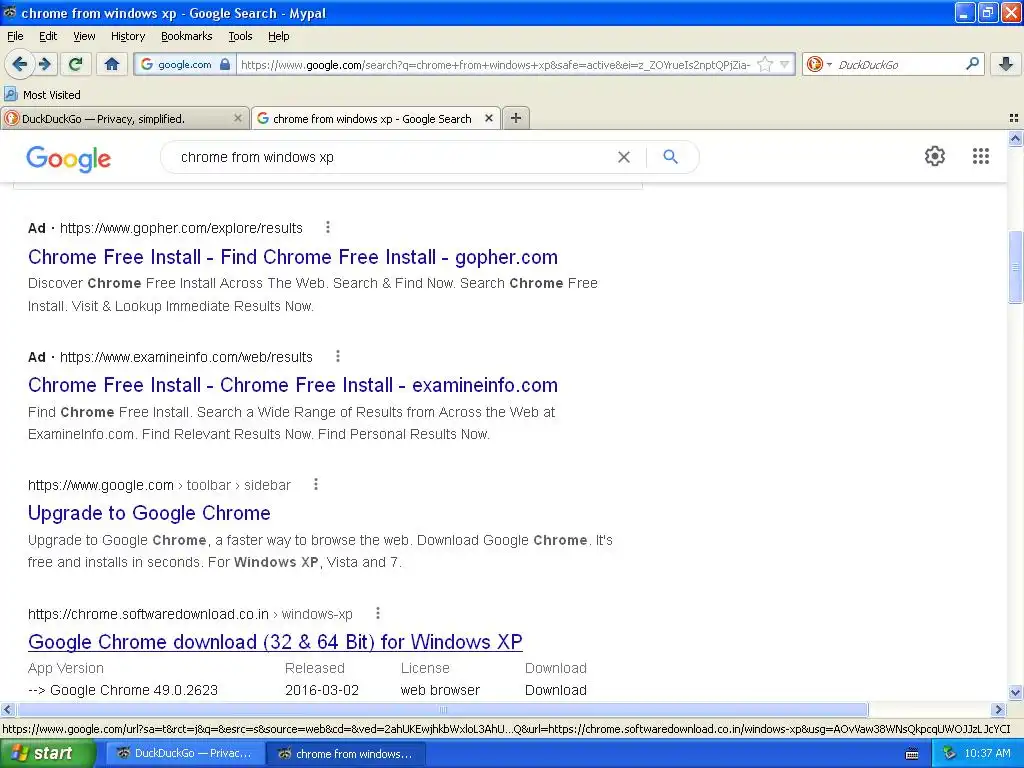Screen dimensions: 1024x768
Task: Click the blue Google search magnifier
Action: [670, 157]
